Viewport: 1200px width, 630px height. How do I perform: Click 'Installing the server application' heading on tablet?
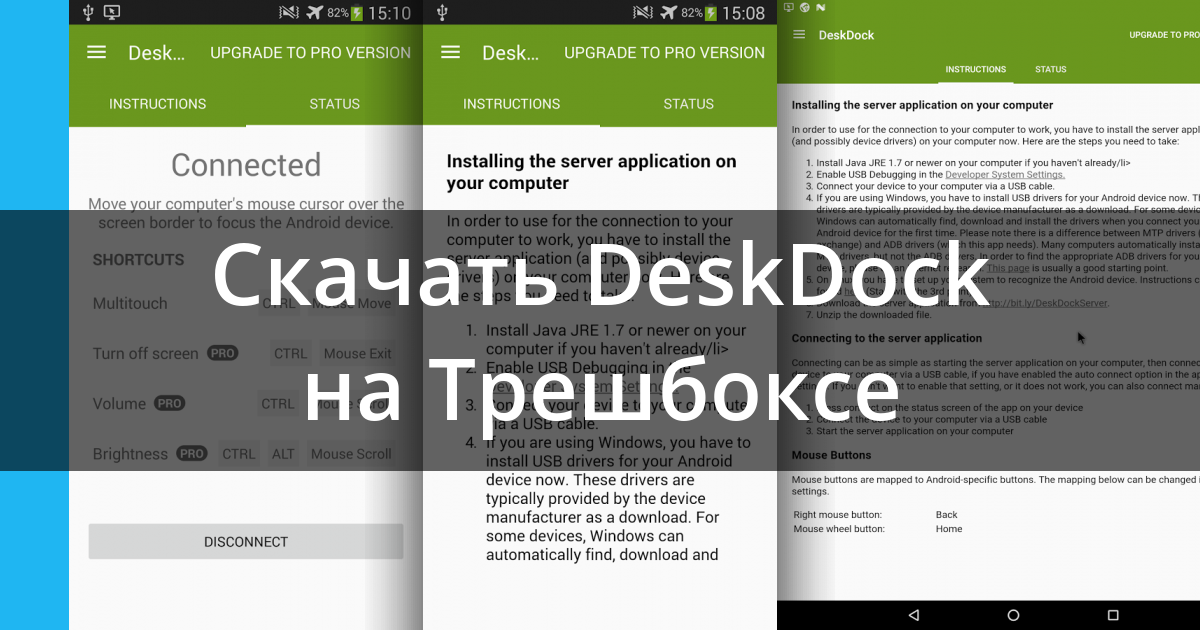922,105
